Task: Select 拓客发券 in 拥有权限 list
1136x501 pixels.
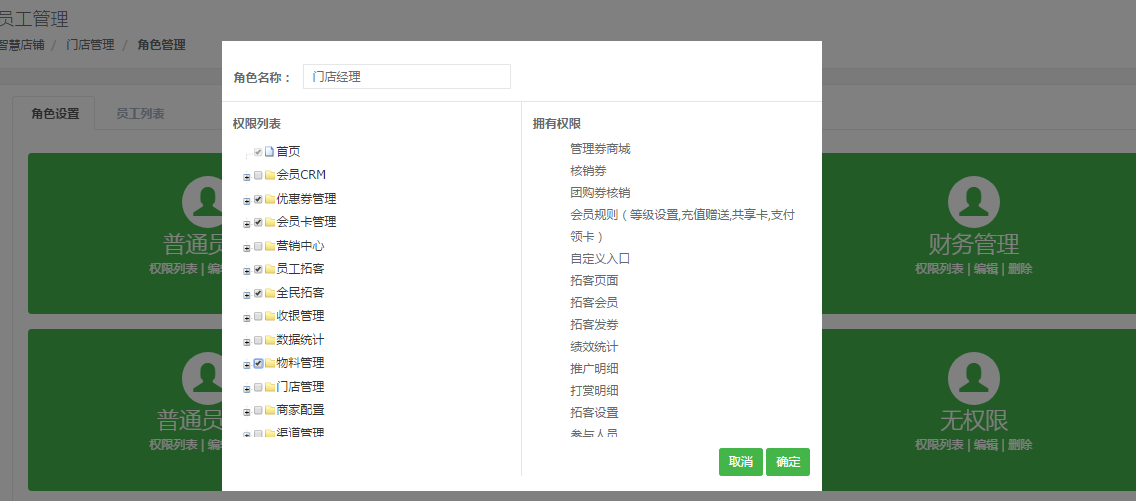Action: click(x=594, y=324)
